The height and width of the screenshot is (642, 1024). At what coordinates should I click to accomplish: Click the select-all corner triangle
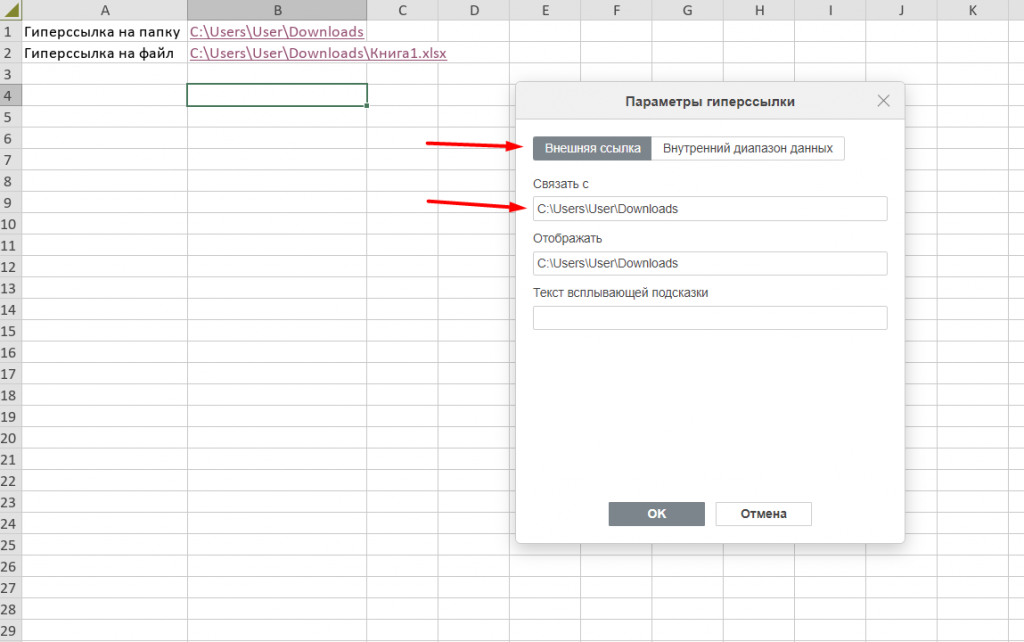[10, 11]
